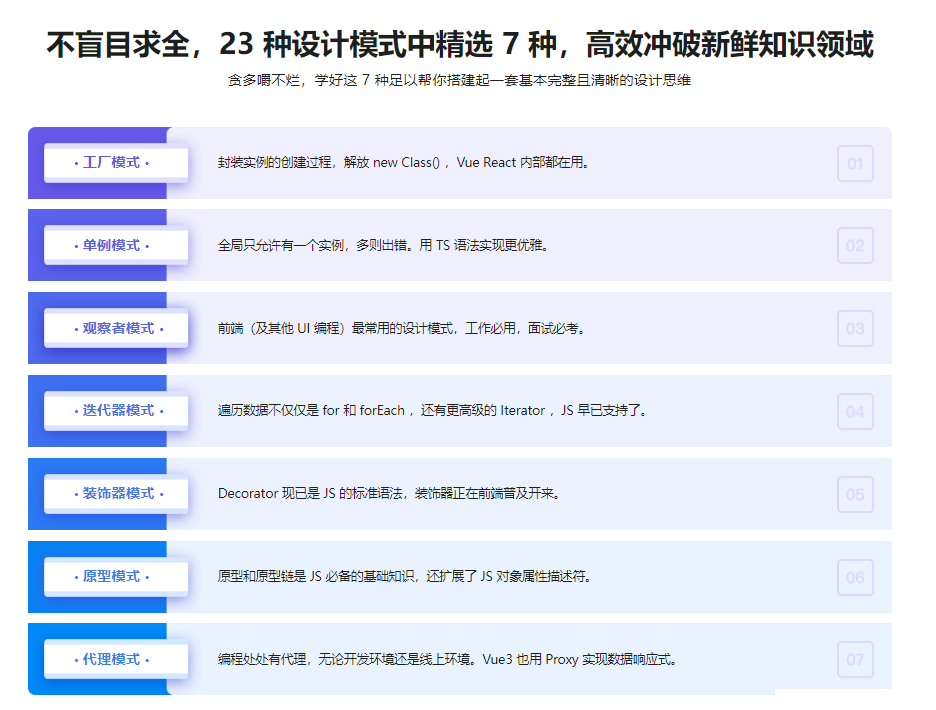Click the main heading about 23 种设计模式
This screenshot has height=710, width=936.
[460, 45]
